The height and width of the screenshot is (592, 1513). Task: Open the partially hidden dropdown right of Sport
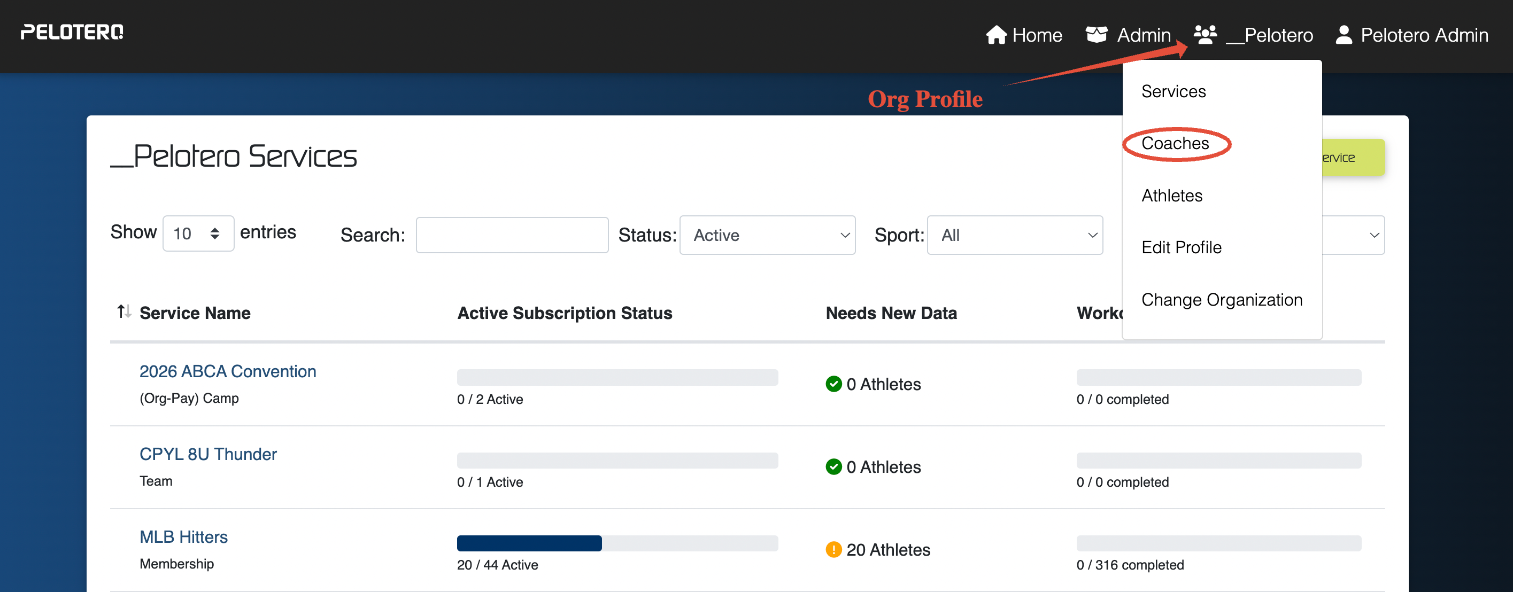point(1354,235)
